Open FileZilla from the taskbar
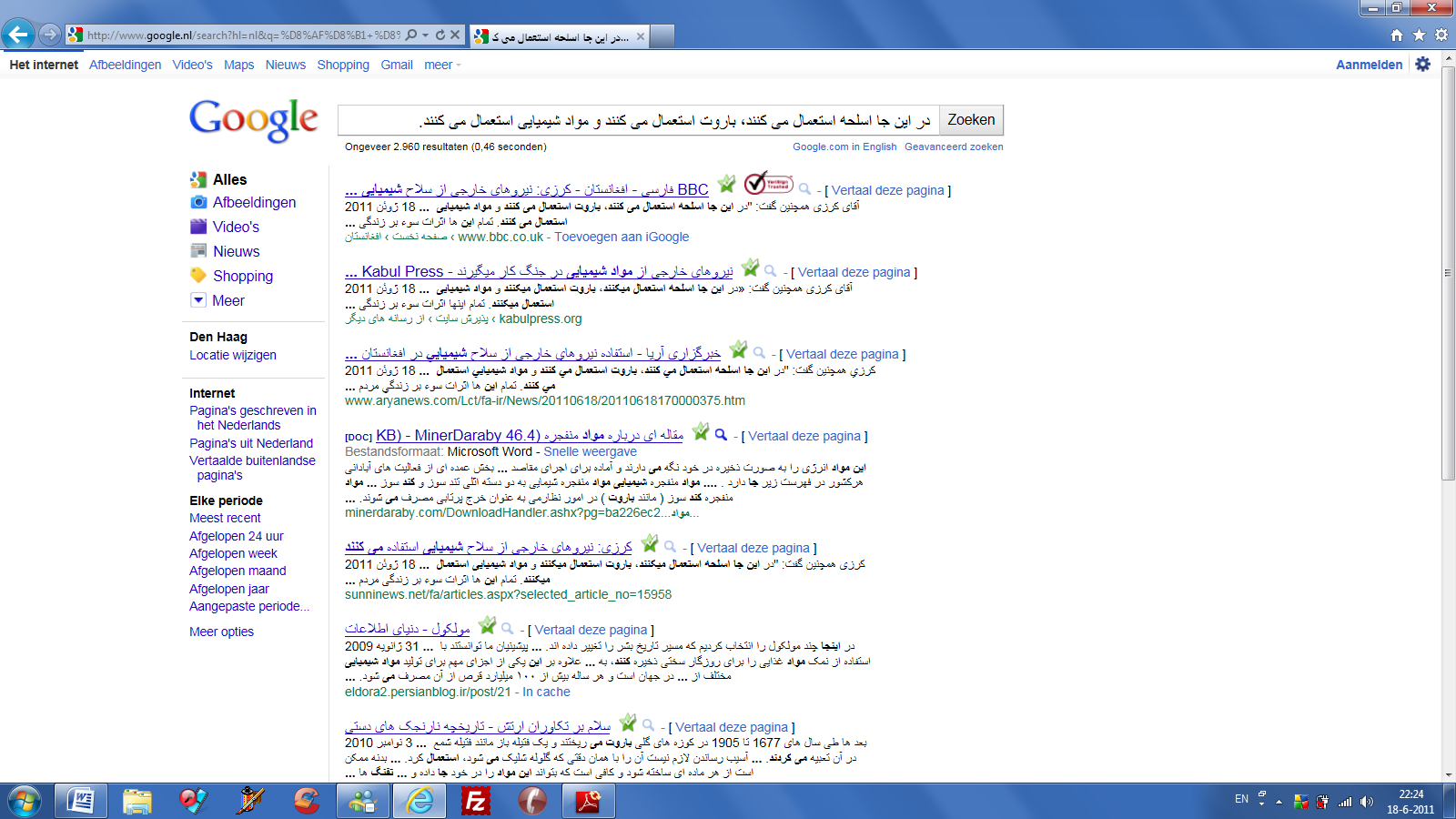This screenshot has height=819, width=1456. (x=476, y=801)
